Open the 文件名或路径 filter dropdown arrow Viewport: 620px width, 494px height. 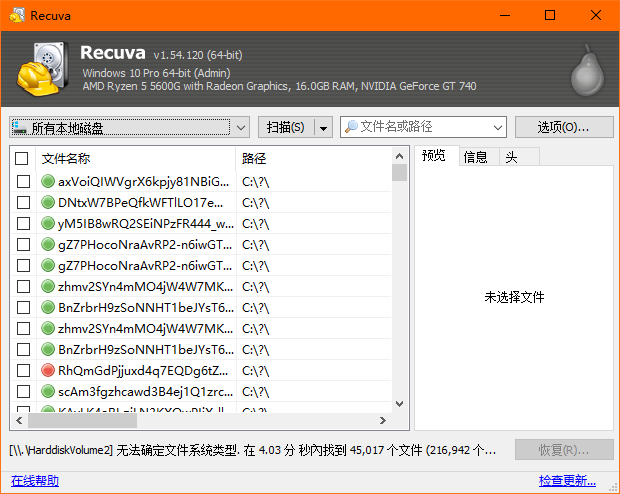(x=498, y=127)
